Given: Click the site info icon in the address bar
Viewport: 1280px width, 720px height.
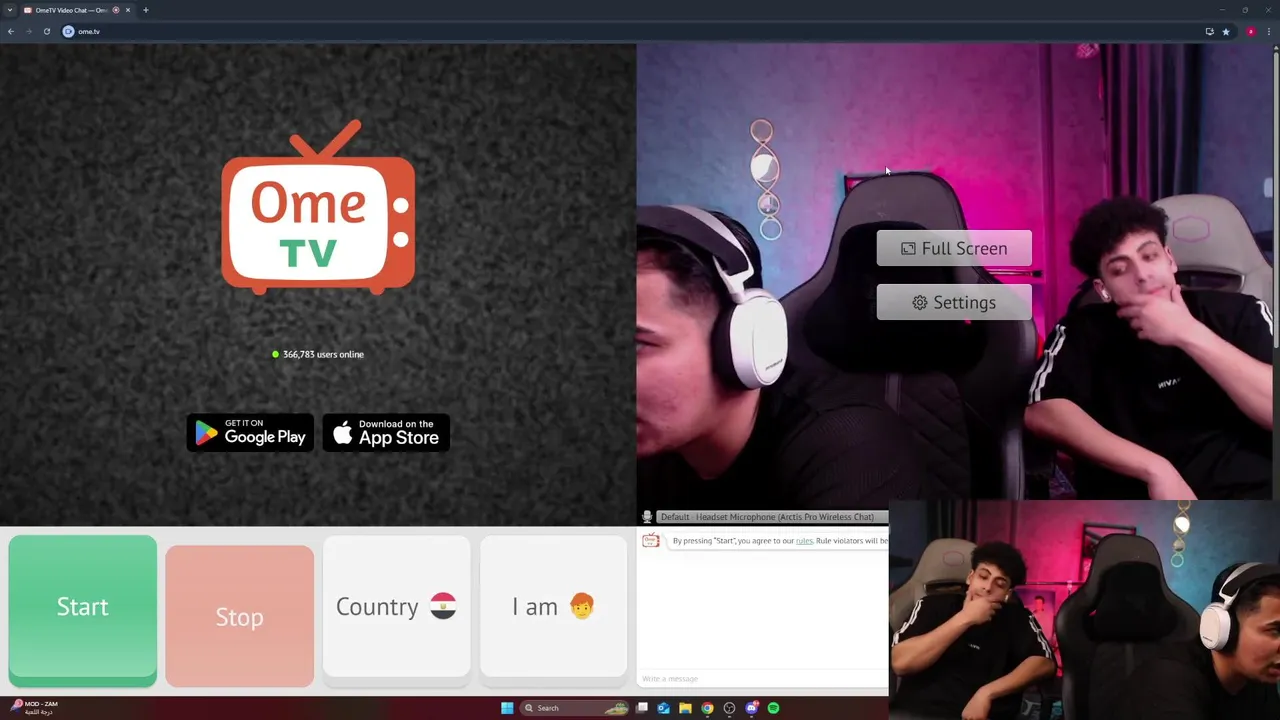Looking at the screenshot, I should coord(69,31).
